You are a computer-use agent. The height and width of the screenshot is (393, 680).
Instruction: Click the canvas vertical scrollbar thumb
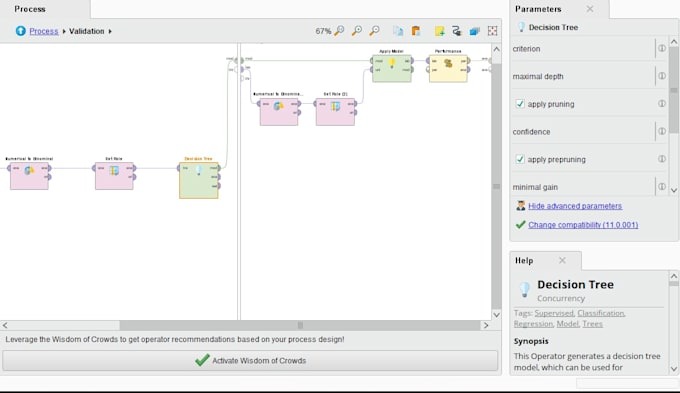[497, 187]
